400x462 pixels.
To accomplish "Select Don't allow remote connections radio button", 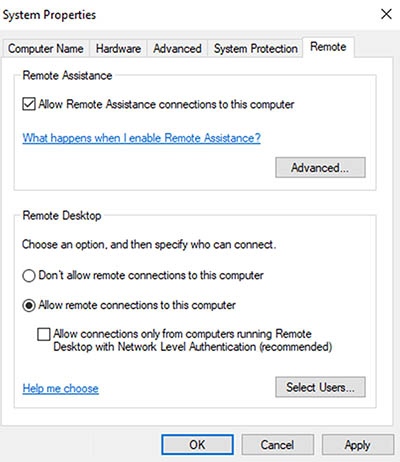I will (x=29, y=276).
